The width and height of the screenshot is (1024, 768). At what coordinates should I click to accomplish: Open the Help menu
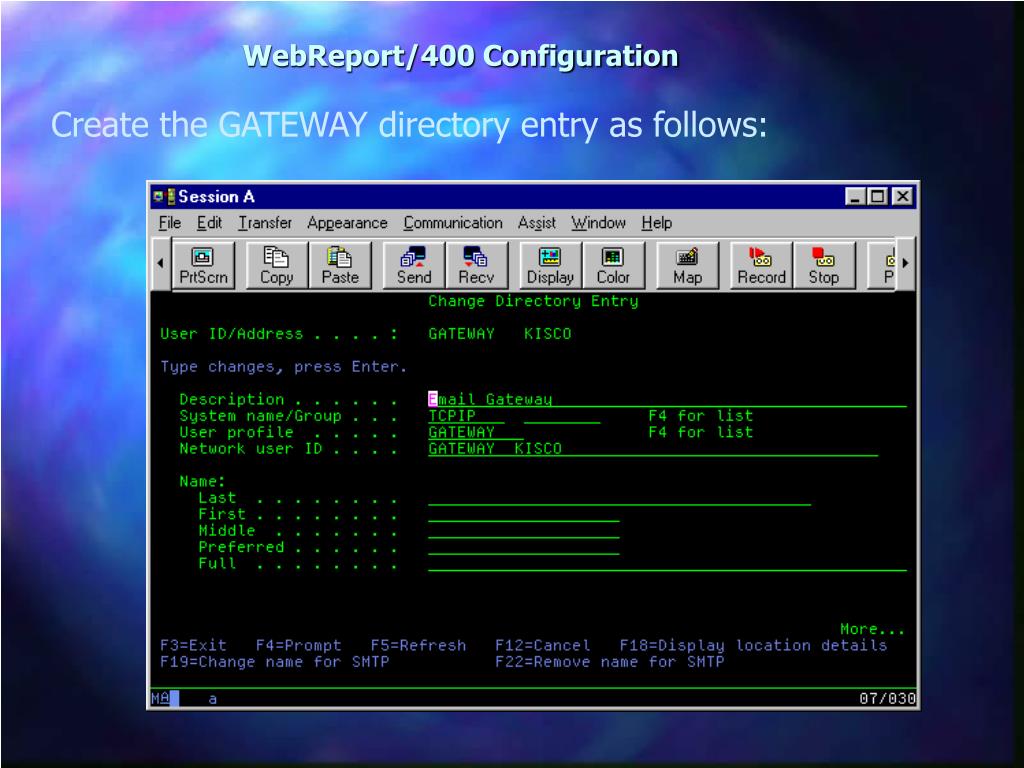point(656,223)
